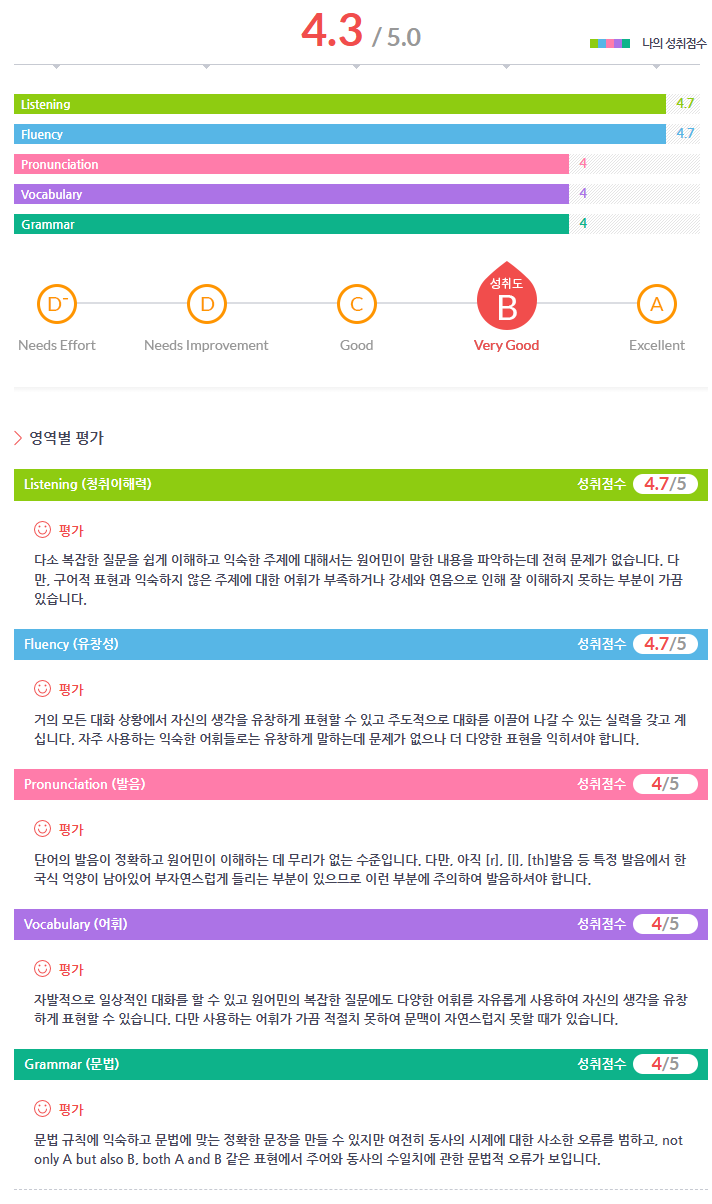
Task: Click the D- Needs Effort grade circle
Action: tap(57, 304)
